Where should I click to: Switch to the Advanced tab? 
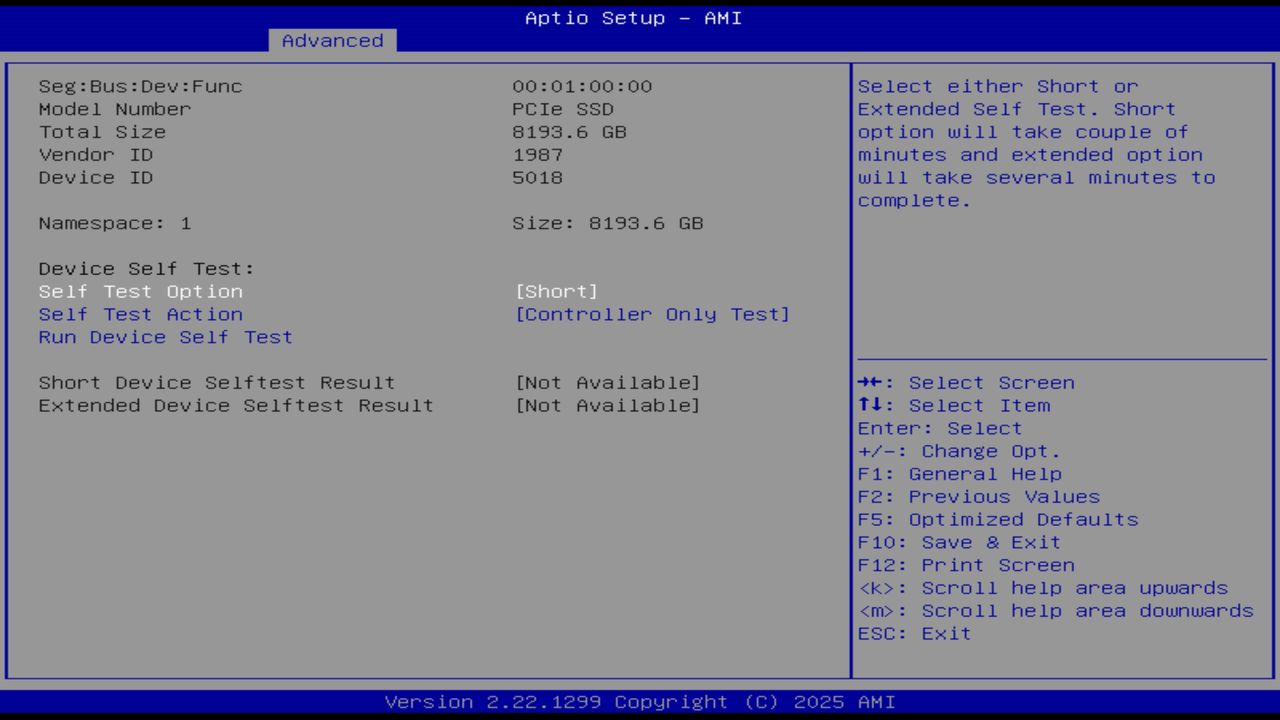(x=332, y=40)
